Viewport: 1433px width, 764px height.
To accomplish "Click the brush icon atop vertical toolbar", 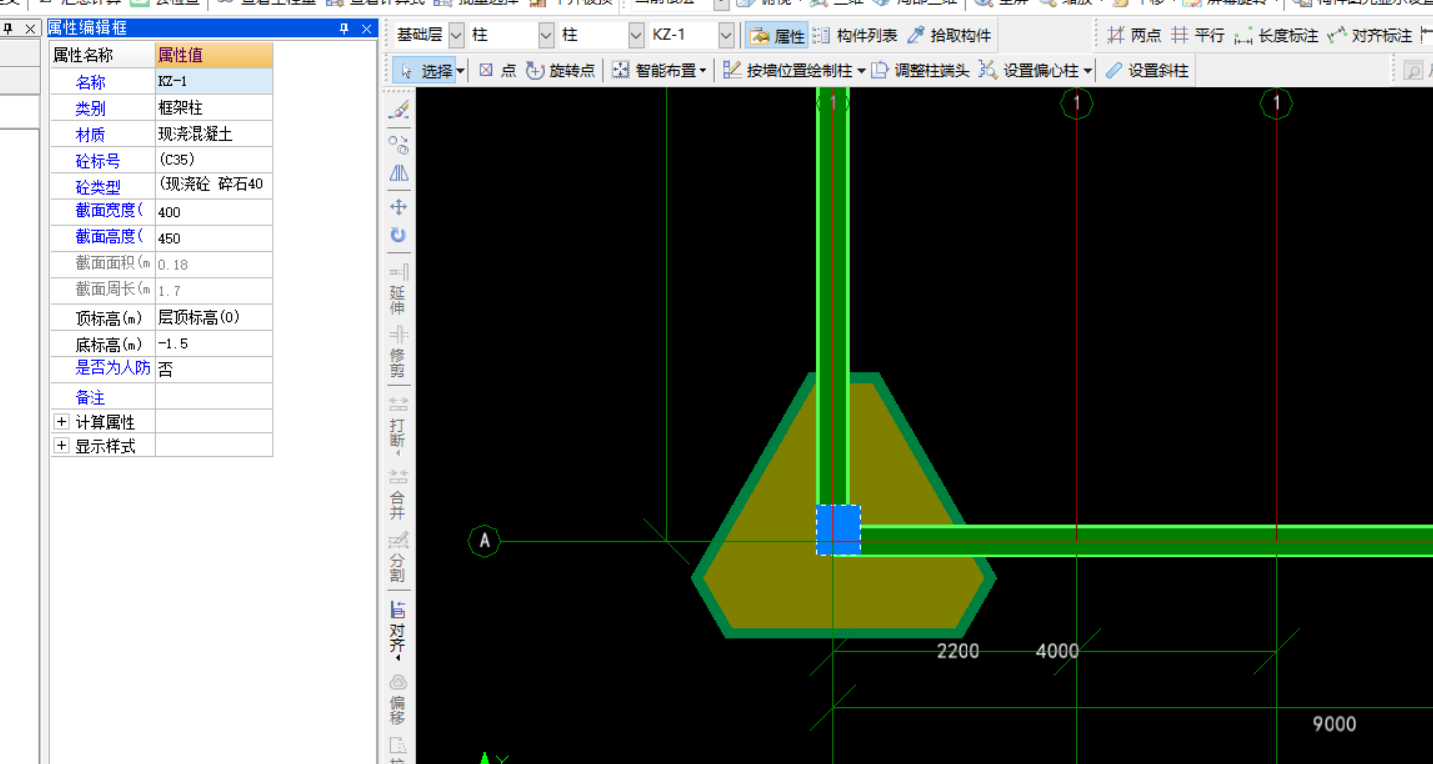I will [398, 111].
